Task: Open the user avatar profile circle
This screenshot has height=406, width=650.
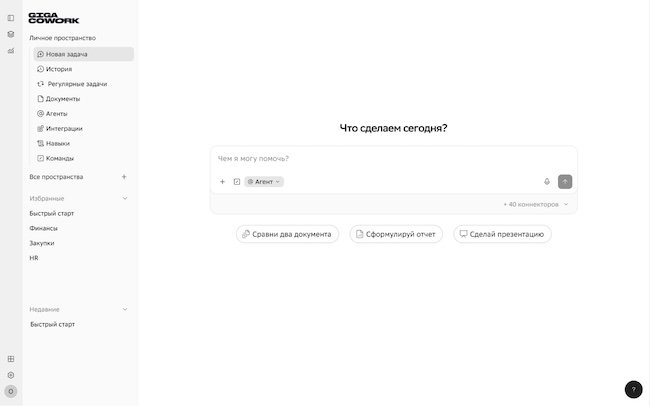Action: pos(11,391)
